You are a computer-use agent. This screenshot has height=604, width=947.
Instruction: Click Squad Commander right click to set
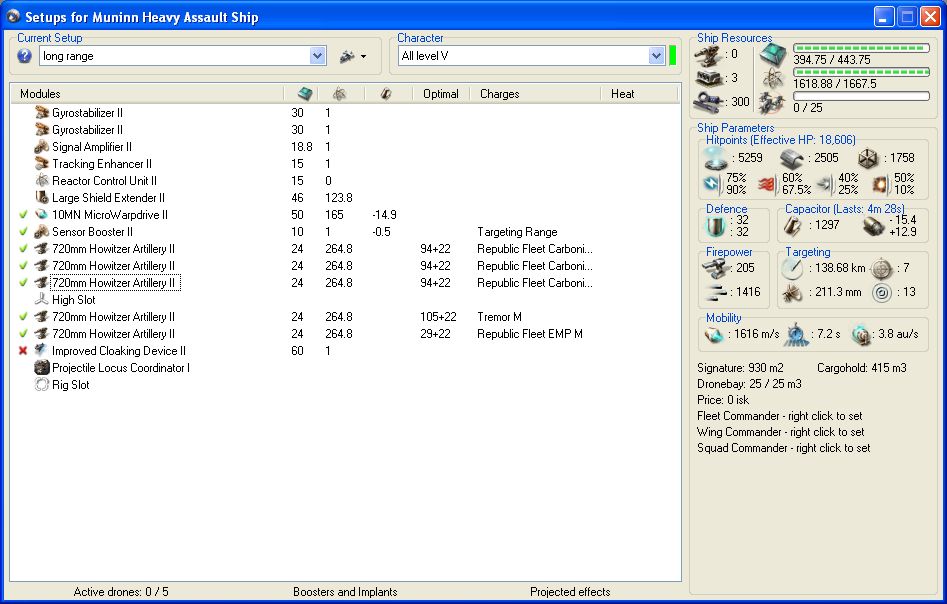tap(783, 448)
